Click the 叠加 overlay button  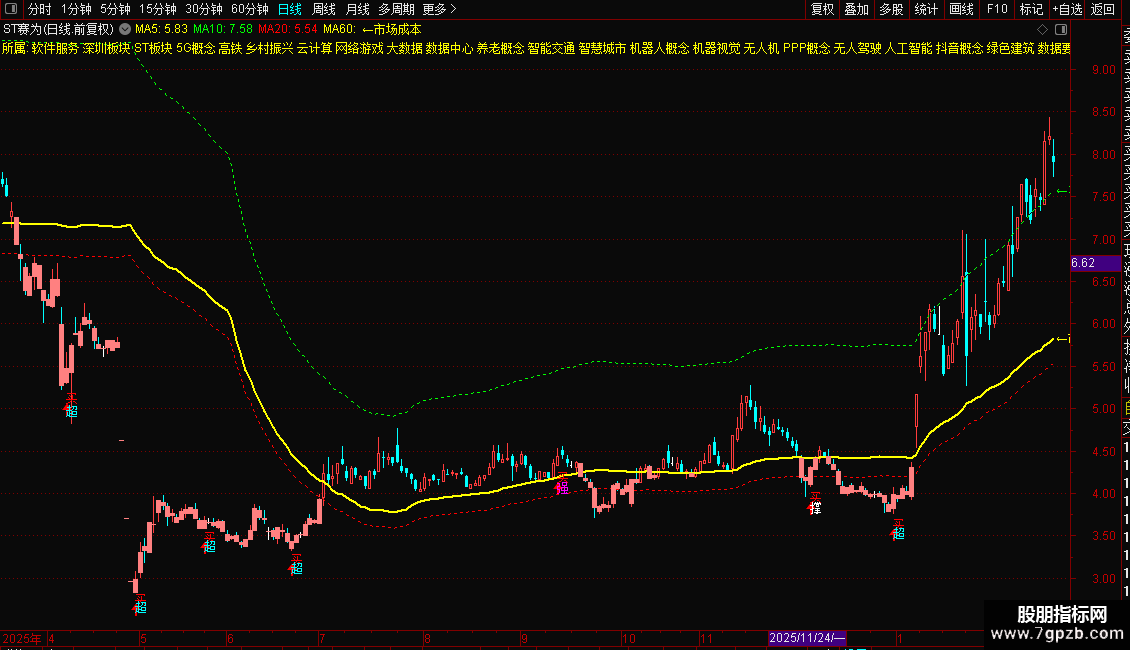857,9
